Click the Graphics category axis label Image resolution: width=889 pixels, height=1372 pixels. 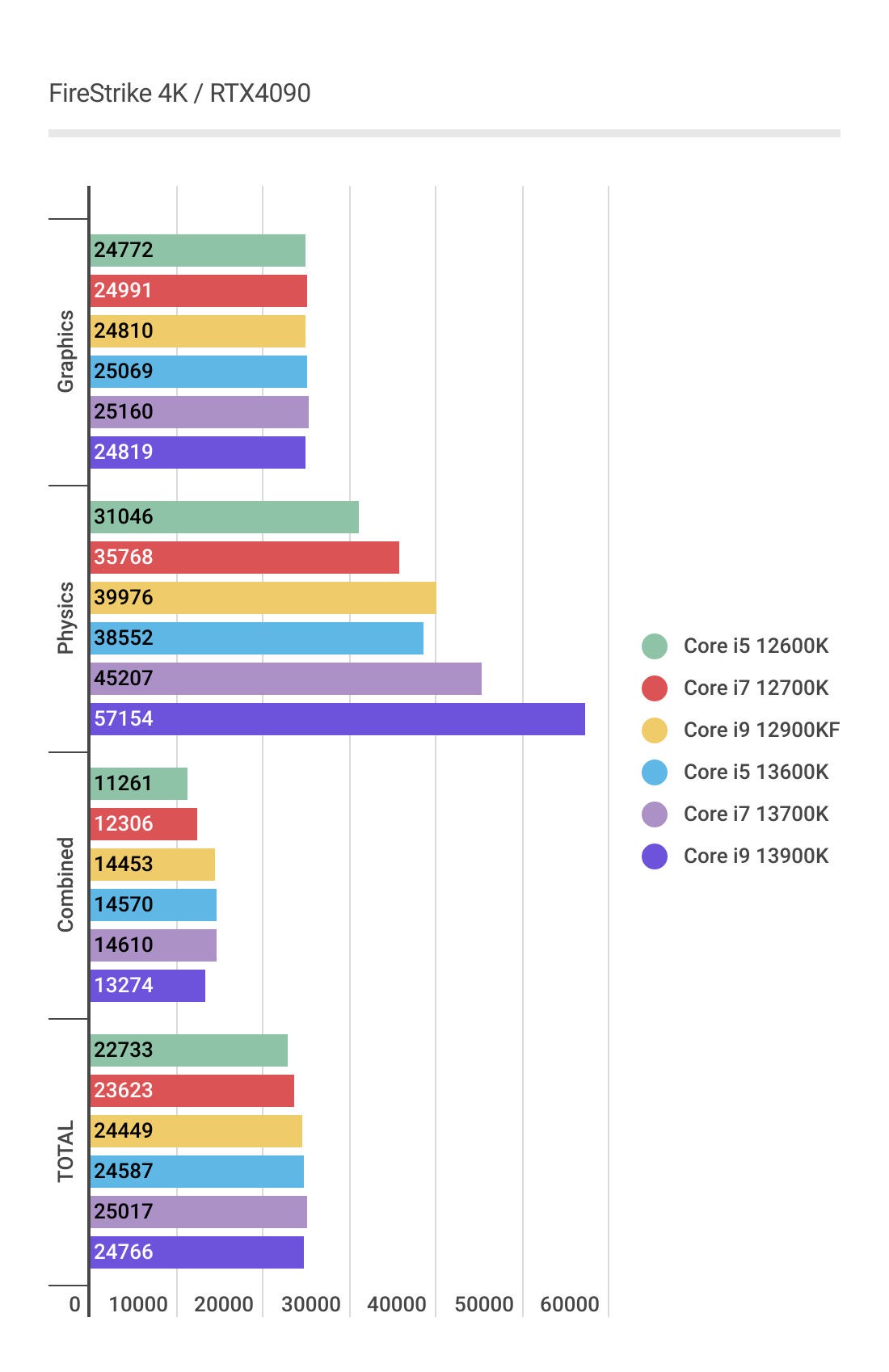65,351
